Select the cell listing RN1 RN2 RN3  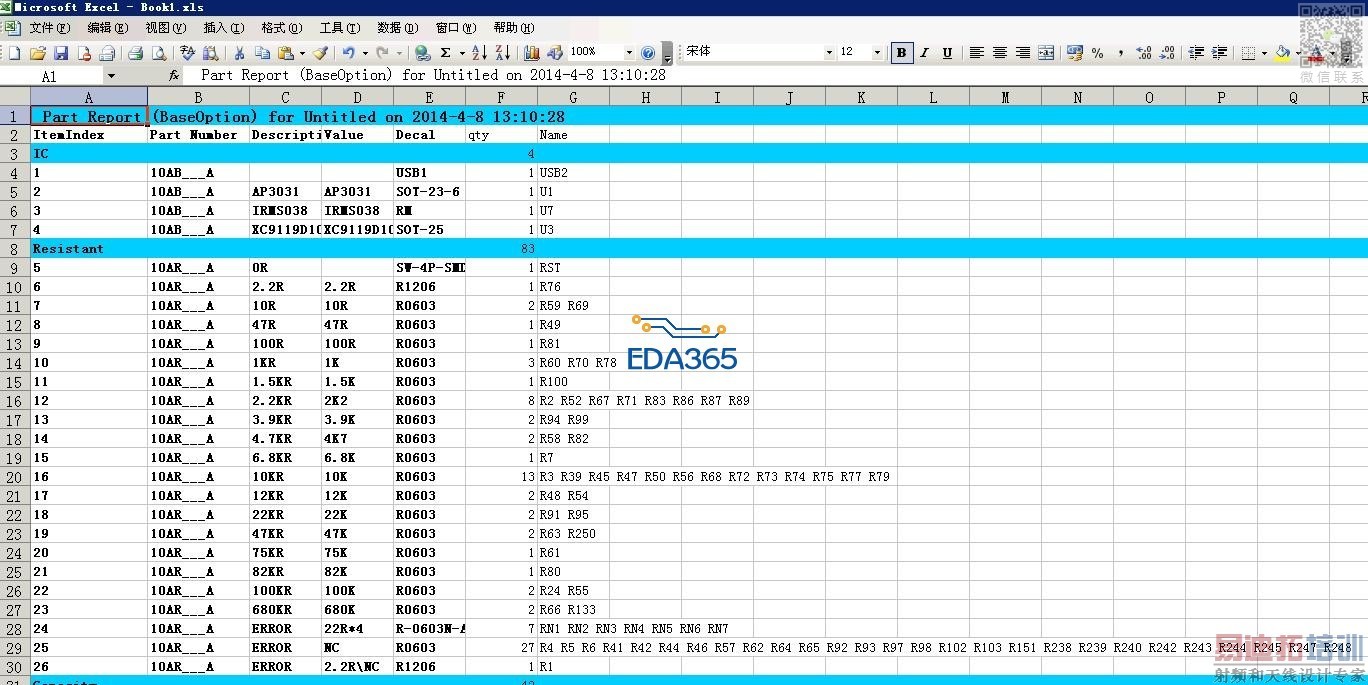[x=634, y=629]
